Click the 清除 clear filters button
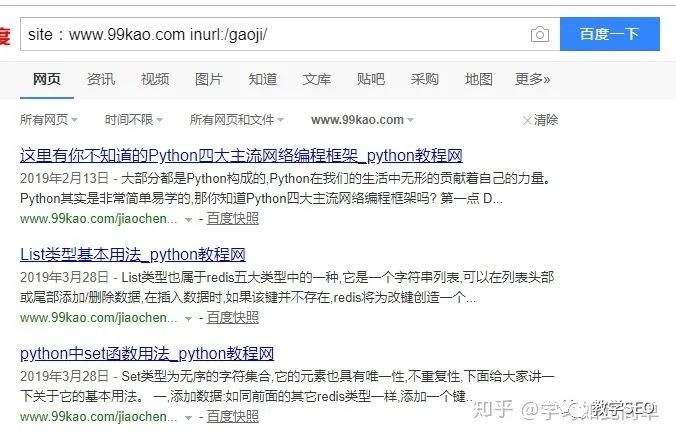The image size is (676, 438). [540, 120]
